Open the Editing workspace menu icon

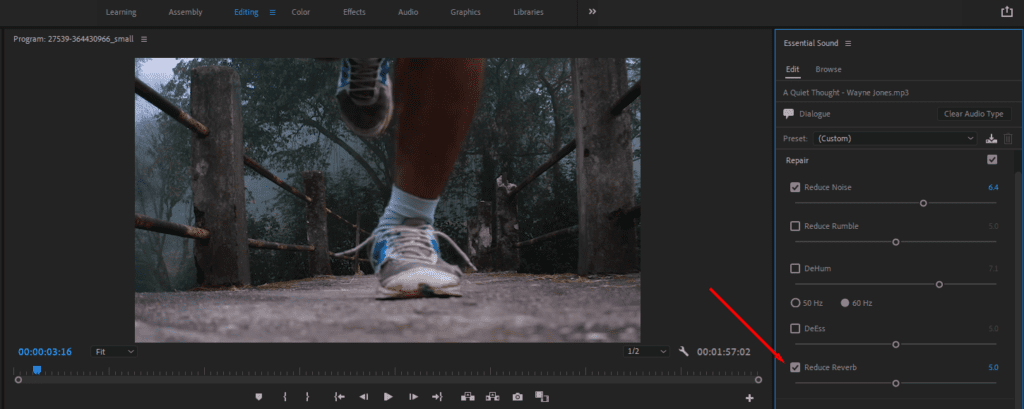click(272, 12)
